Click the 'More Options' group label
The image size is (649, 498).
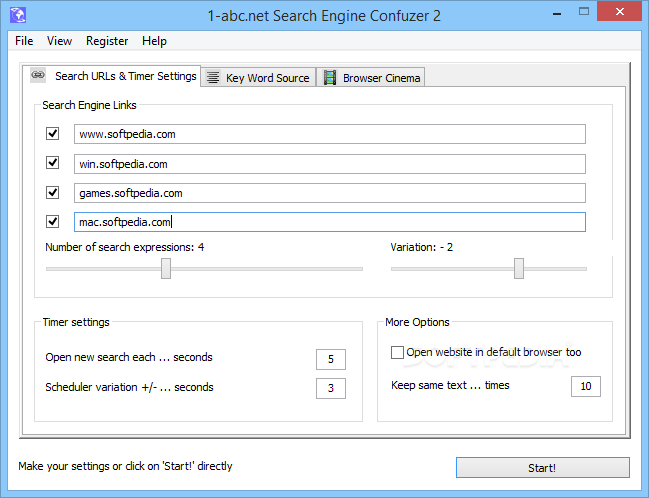coord(417,322)
